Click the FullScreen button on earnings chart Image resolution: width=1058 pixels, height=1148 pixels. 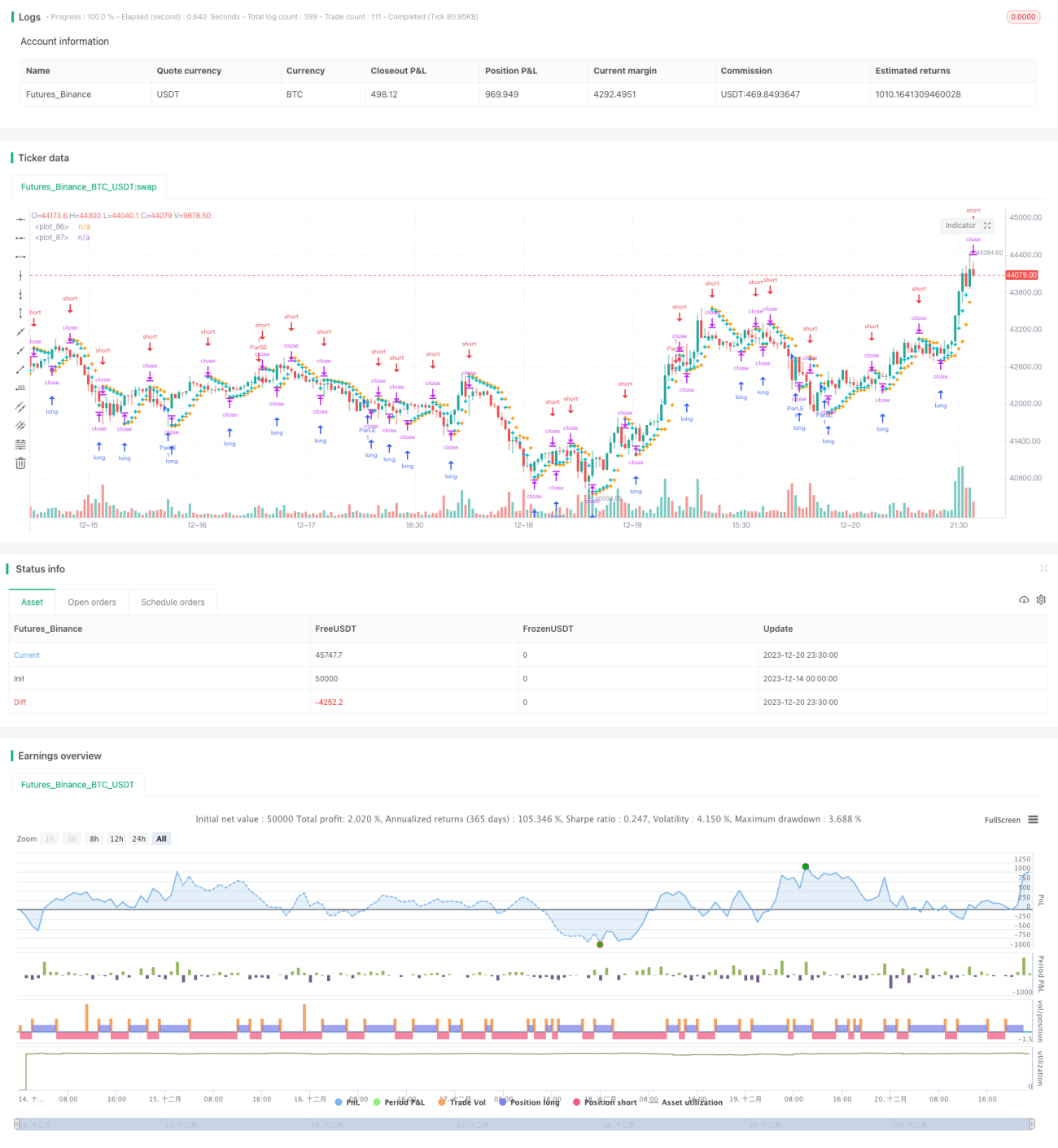pos(1002,820)
